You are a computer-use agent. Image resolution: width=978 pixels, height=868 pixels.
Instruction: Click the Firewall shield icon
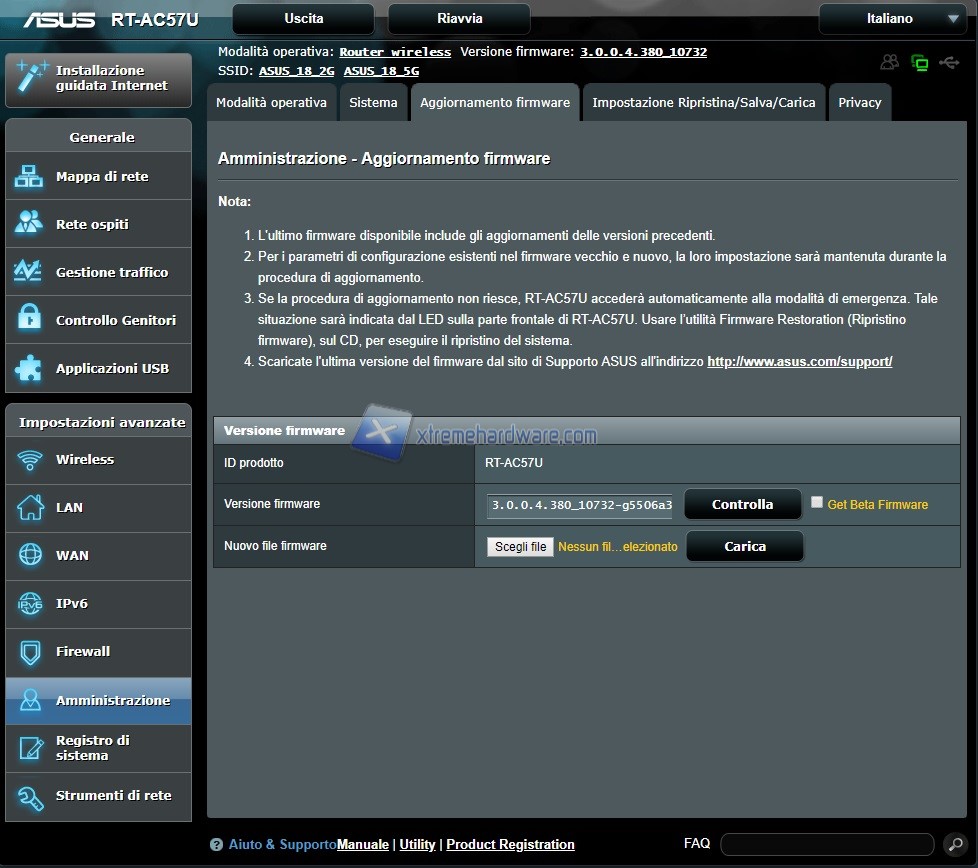pyautogui.click(x=29, y=652)
